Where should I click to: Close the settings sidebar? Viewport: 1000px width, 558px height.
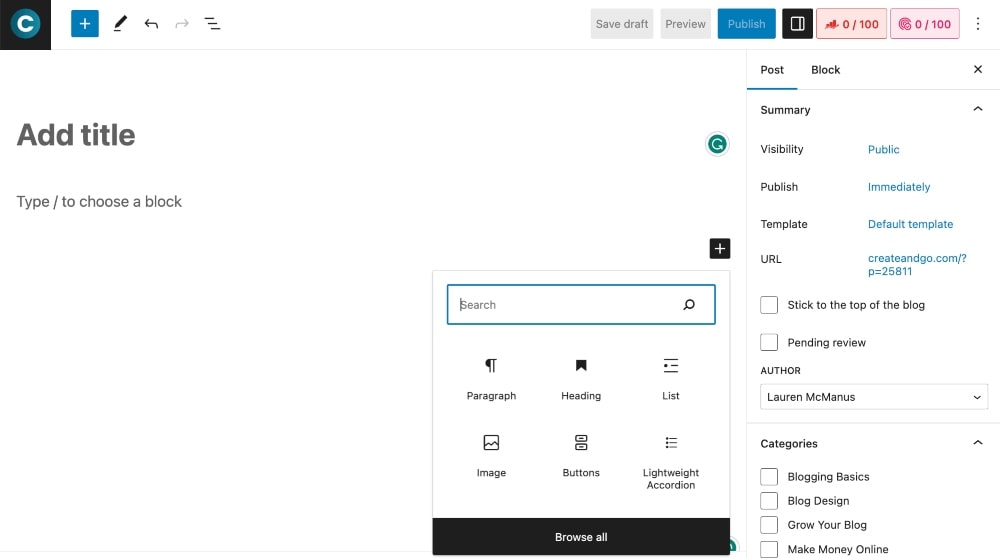pos(978,69)
